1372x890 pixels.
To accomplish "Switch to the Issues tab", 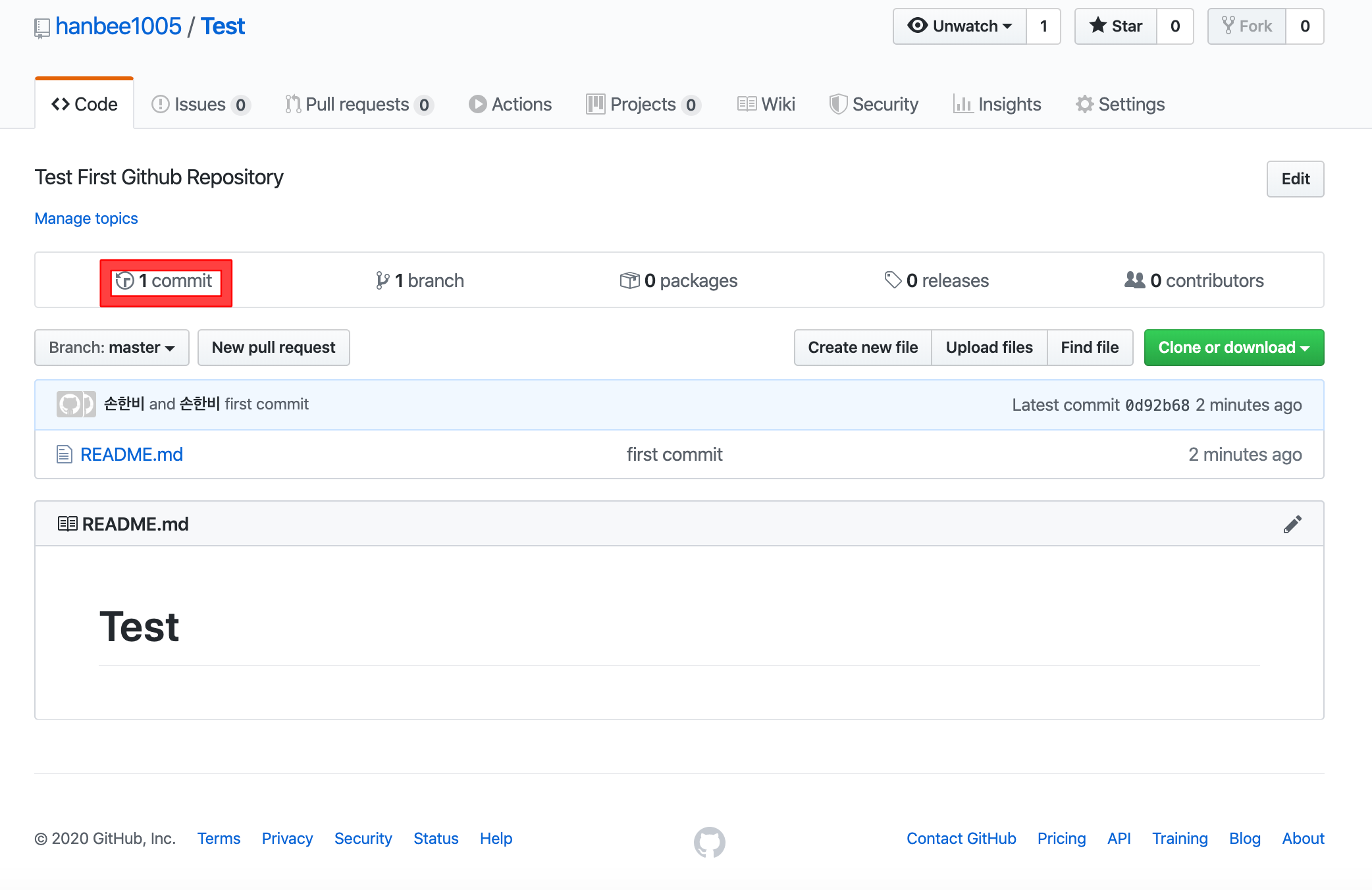I will click(200, 105).
